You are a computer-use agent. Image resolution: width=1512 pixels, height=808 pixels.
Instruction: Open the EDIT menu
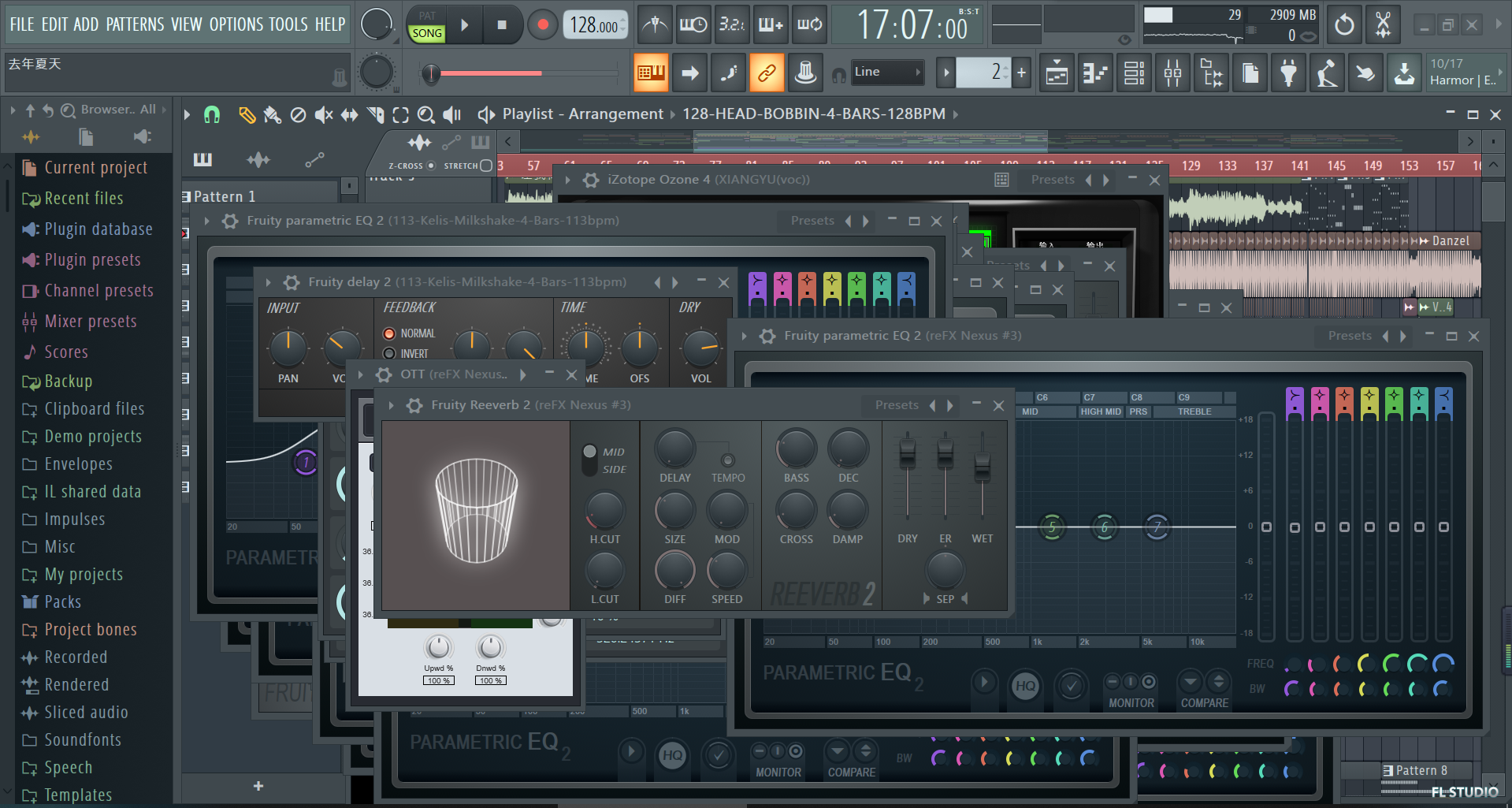click(x=54, y=24)
